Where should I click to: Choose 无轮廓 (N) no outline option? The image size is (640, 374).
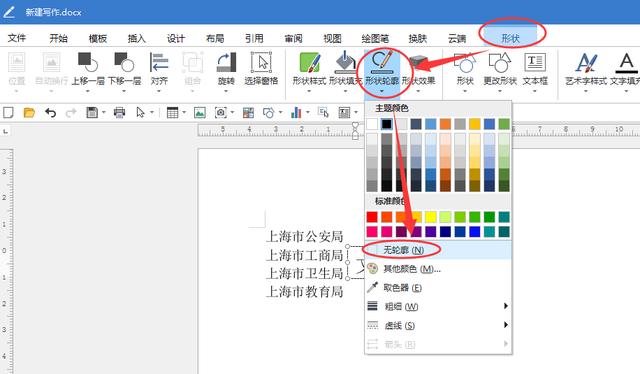438,250
